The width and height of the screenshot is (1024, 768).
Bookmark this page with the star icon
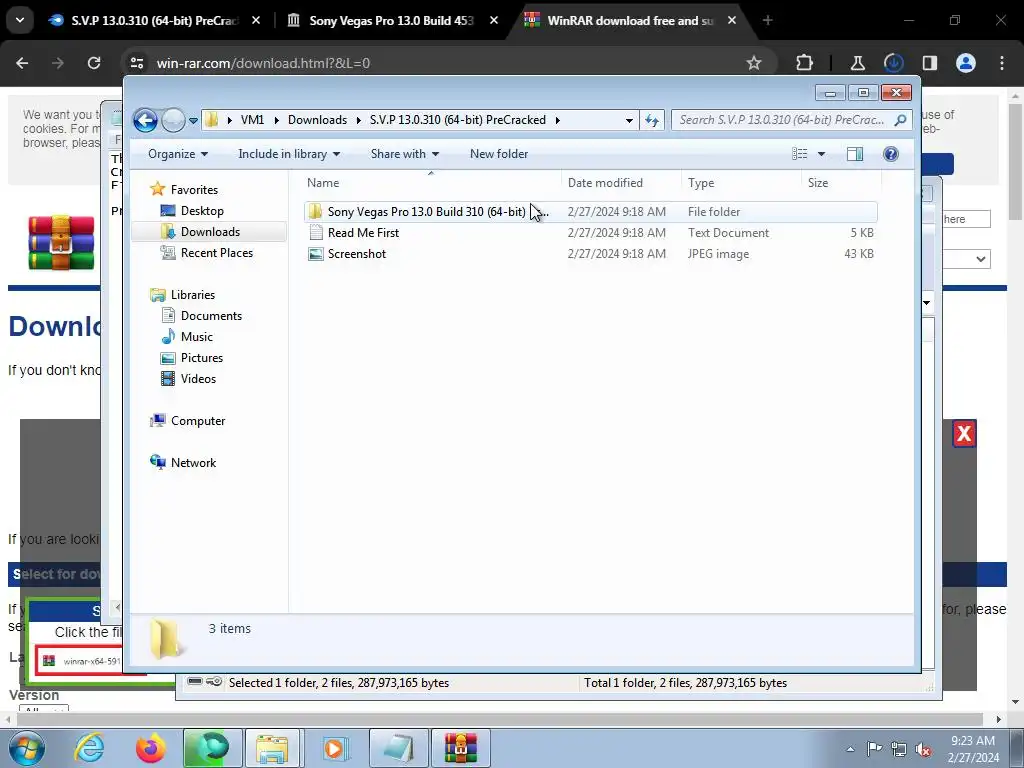coord(754,63)
